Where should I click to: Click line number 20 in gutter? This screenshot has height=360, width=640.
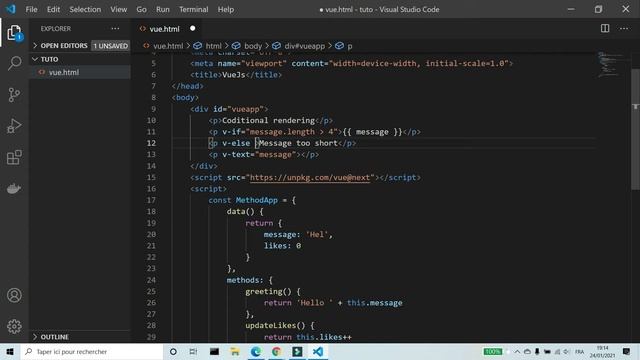click(x=151, y=234)
